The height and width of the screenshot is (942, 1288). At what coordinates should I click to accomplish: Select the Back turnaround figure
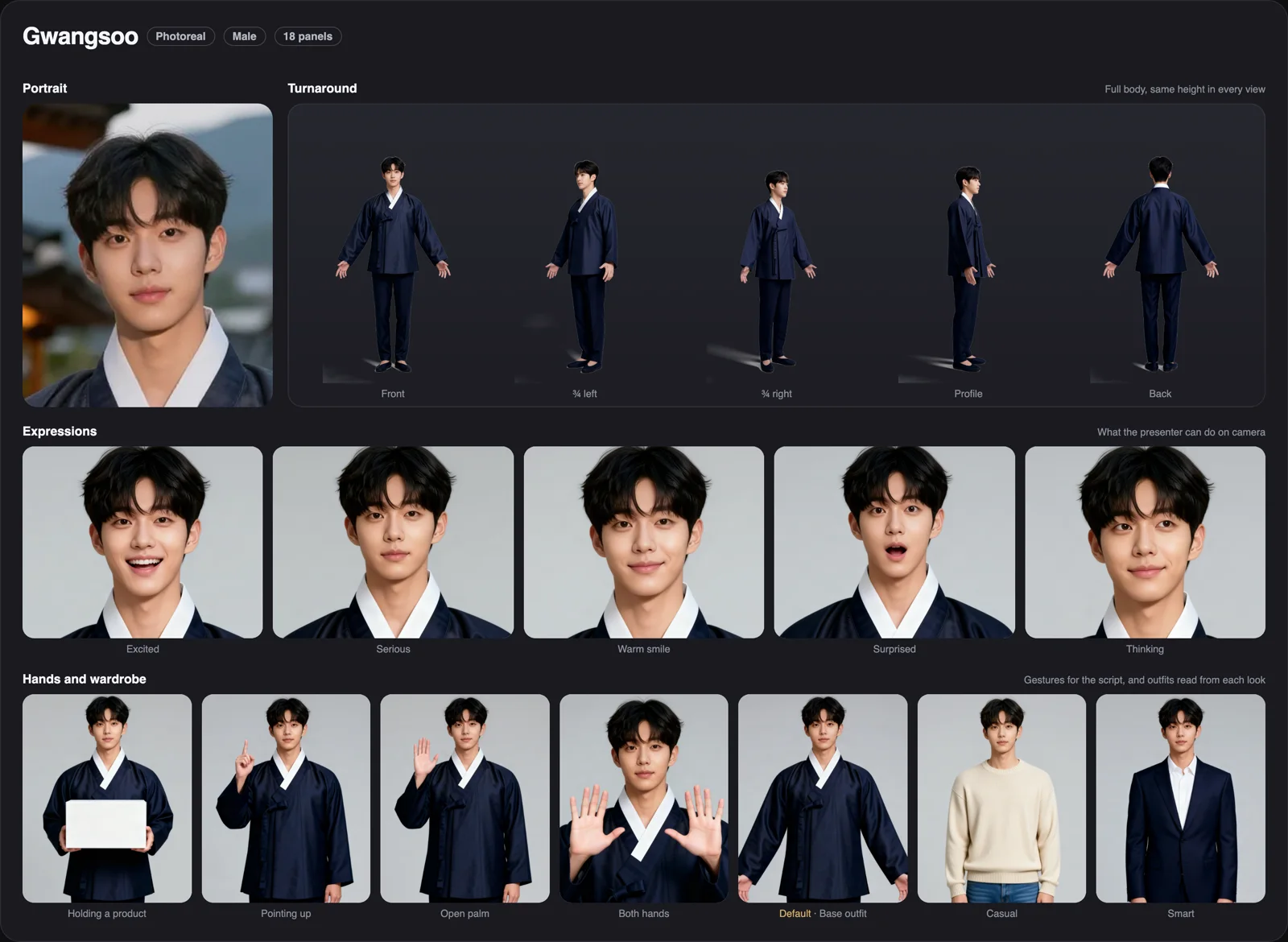1160,264
